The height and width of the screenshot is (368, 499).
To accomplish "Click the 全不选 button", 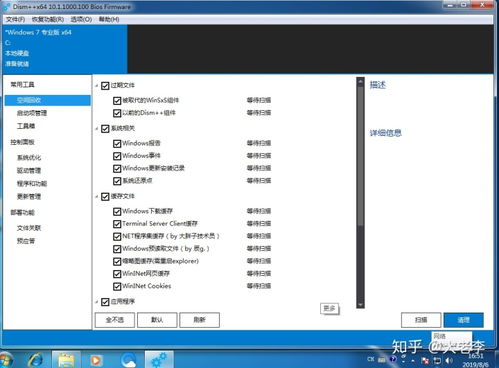I will 115,320.
